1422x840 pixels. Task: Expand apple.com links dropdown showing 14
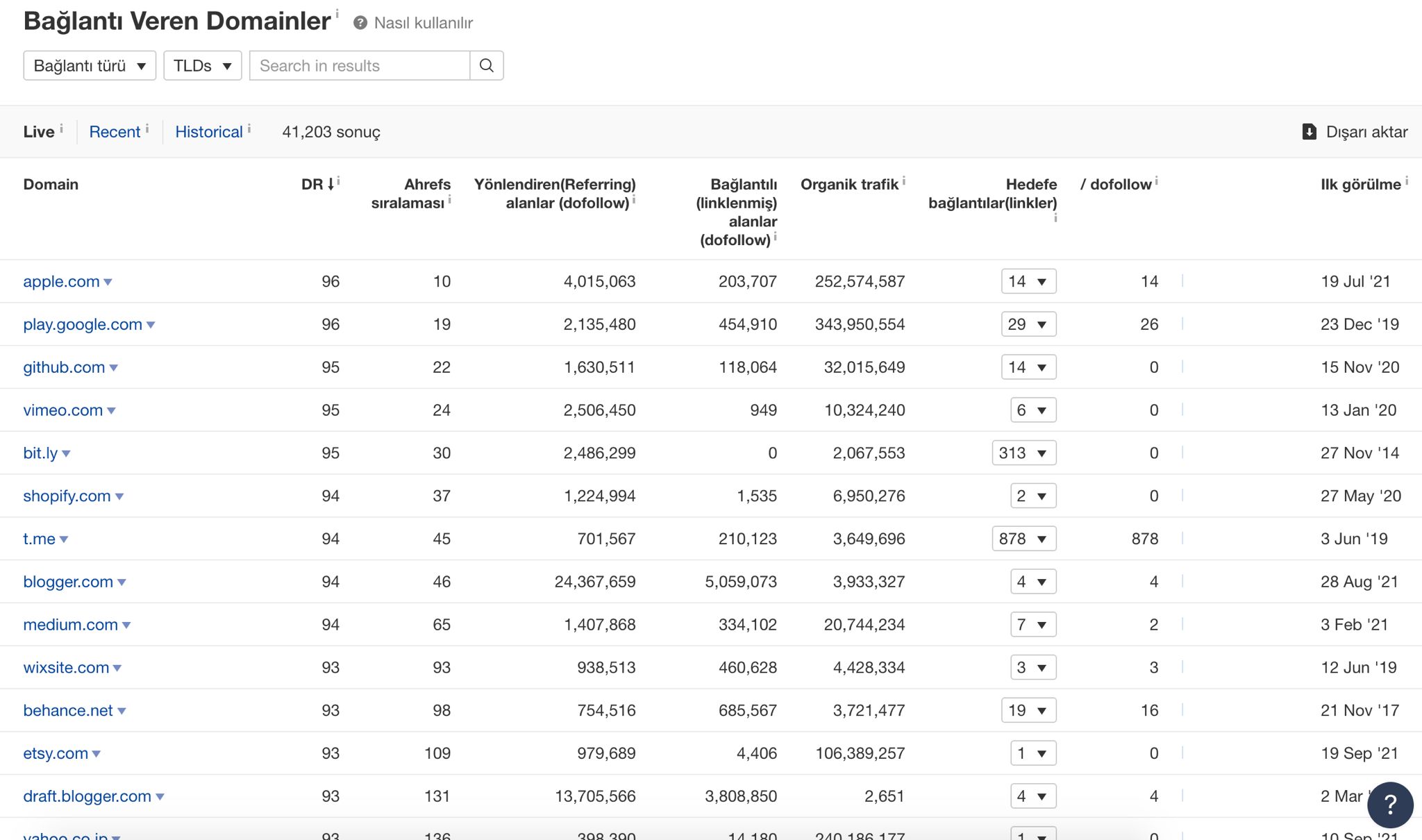(x=1029, y=281)
